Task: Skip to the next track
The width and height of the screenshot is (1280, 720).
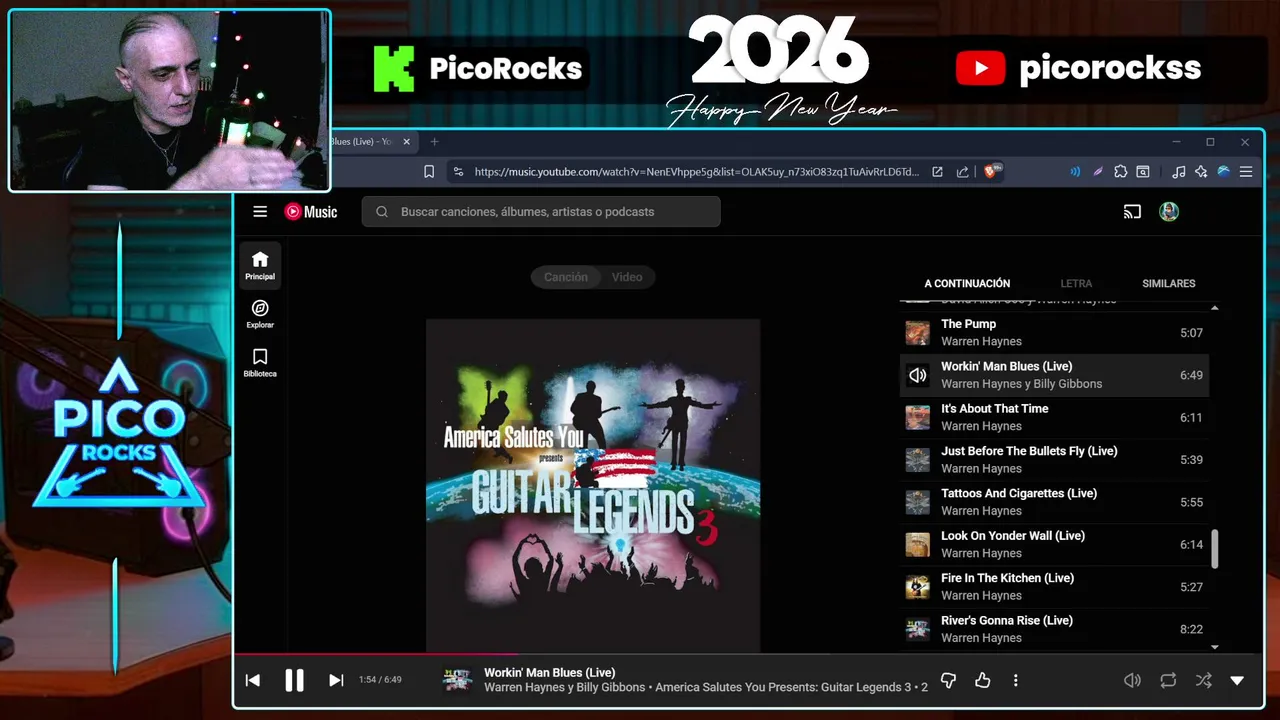Action: point(336,680)
